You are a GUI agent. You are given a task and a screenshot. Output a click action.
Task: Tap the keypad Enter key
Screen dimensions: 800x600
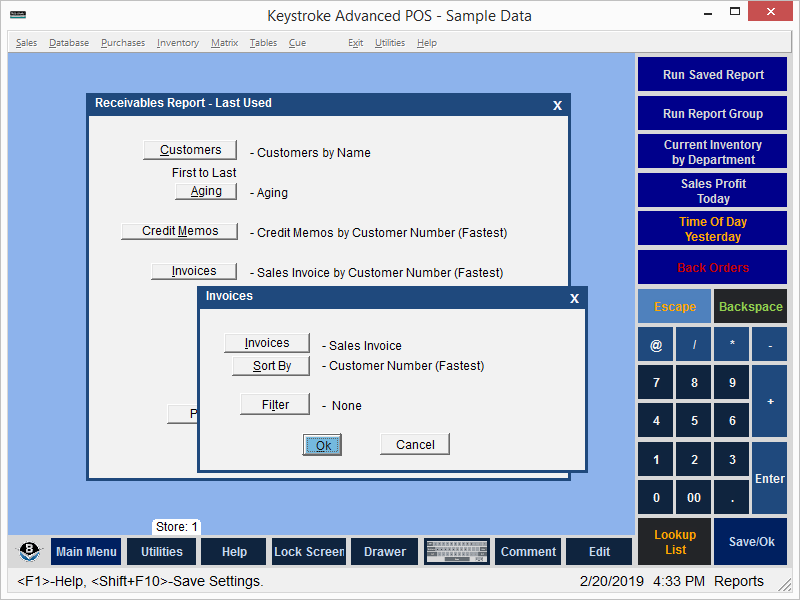770,478
